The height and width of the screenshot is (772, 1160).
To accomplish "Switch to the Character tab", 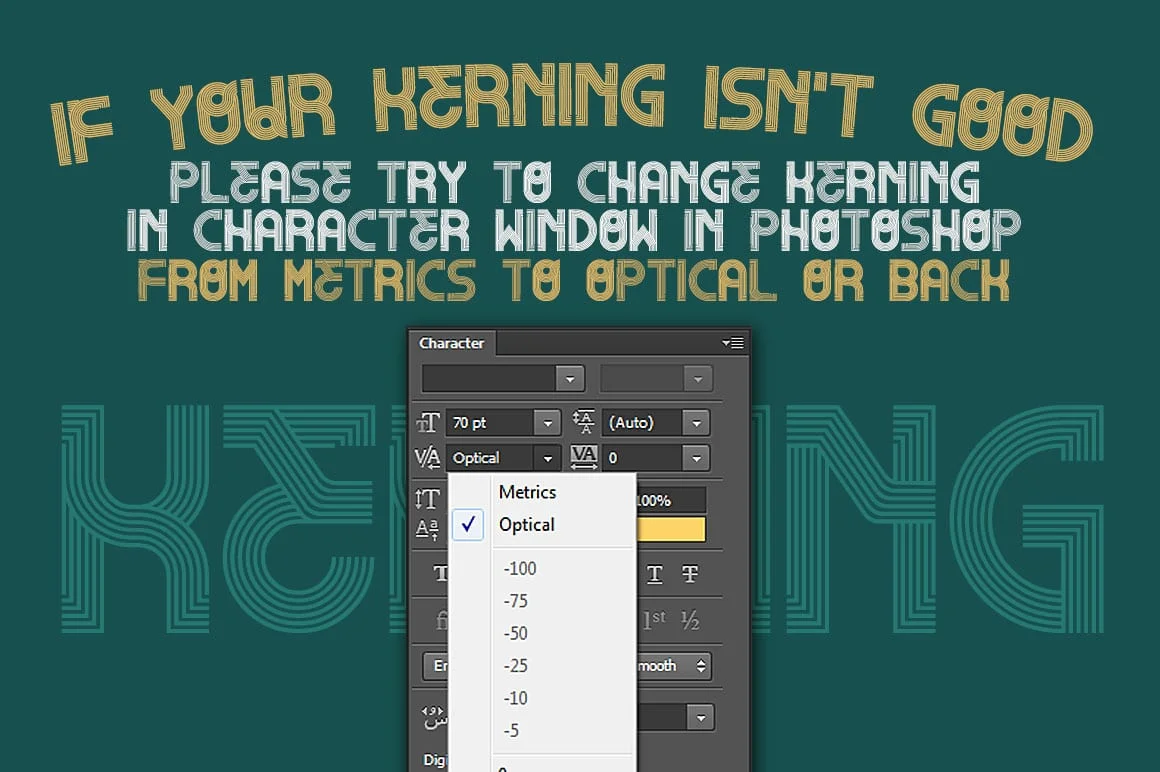I will 452,343.
